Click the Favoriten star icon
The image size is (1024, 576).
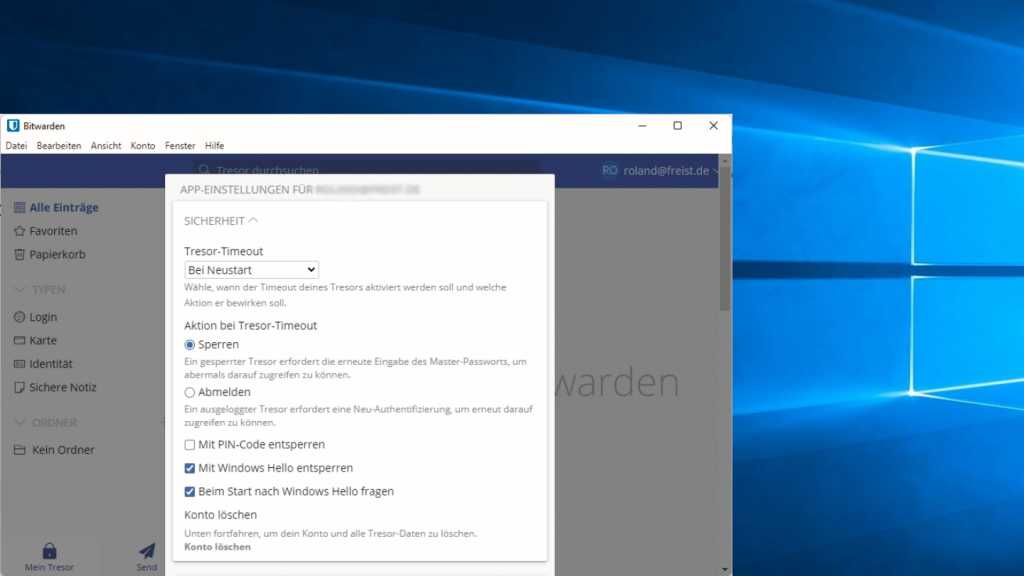(x=20, y=231)
